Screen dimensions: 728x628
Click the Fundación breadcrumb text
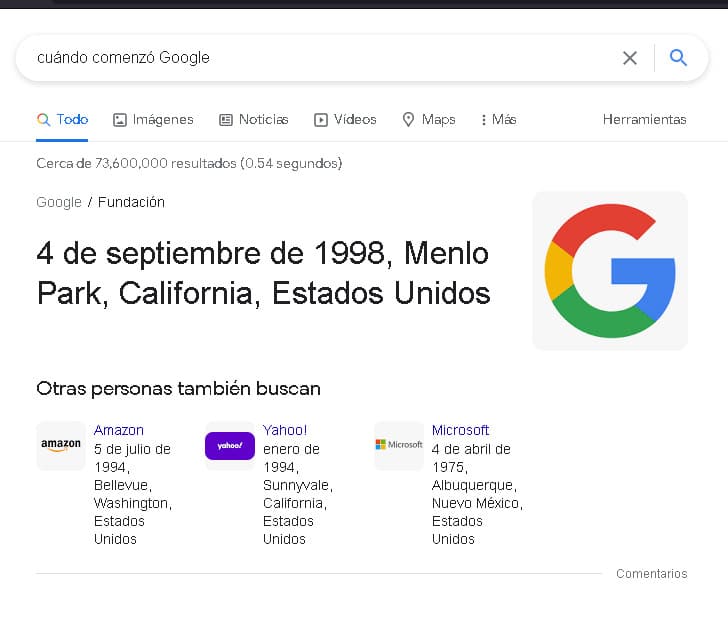point(131,202)
